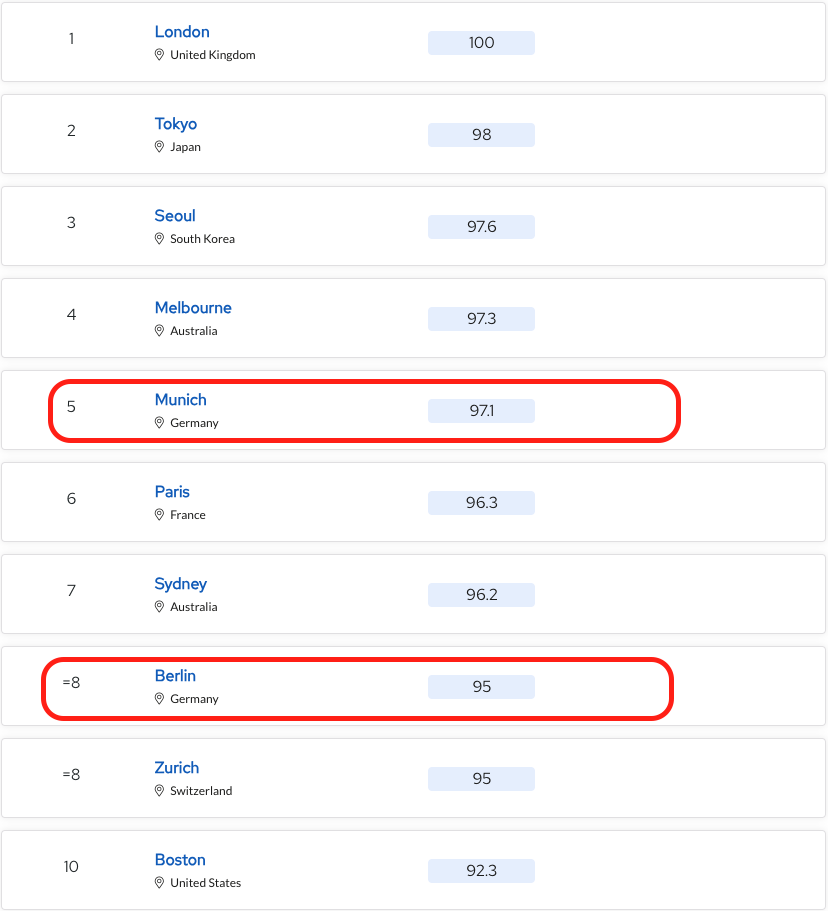Click the pin icon next to United States
The image size is (828, 911).
(159, 883)
